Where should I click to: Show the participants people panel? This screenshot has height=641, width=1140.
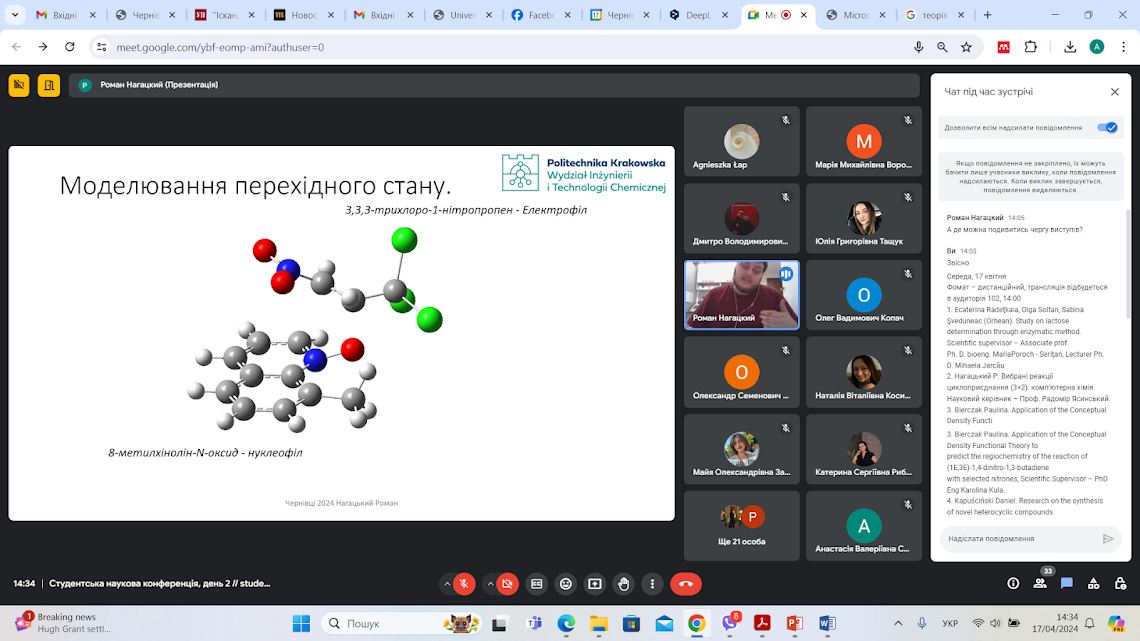coord(1040,584)
